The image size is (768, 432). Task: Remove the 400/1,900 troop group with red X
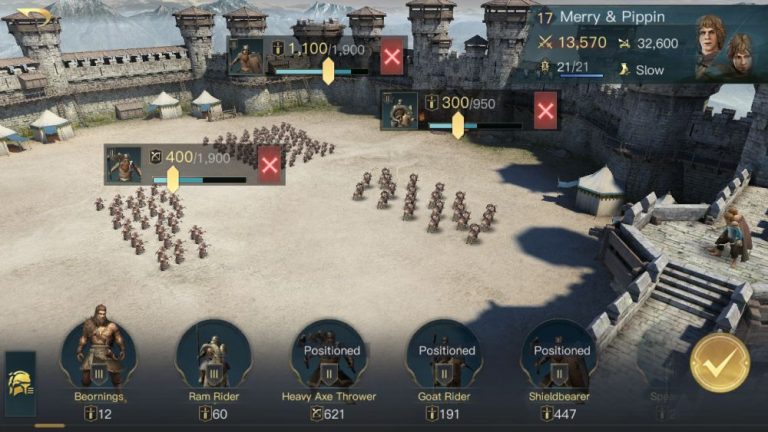[x=269, y=165]
